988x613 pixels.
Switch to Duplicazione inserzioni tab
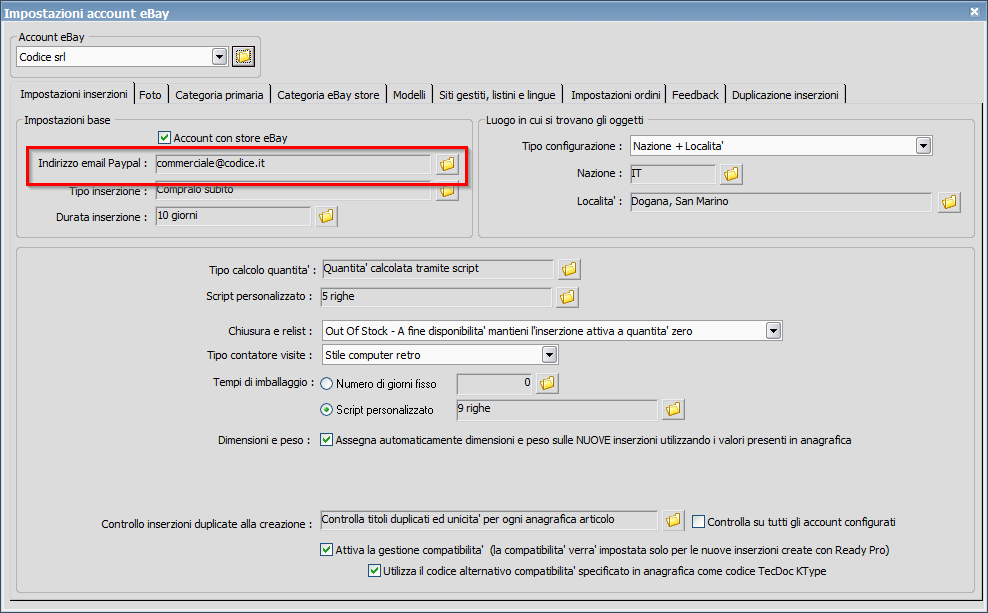click(x=785, y=95)
